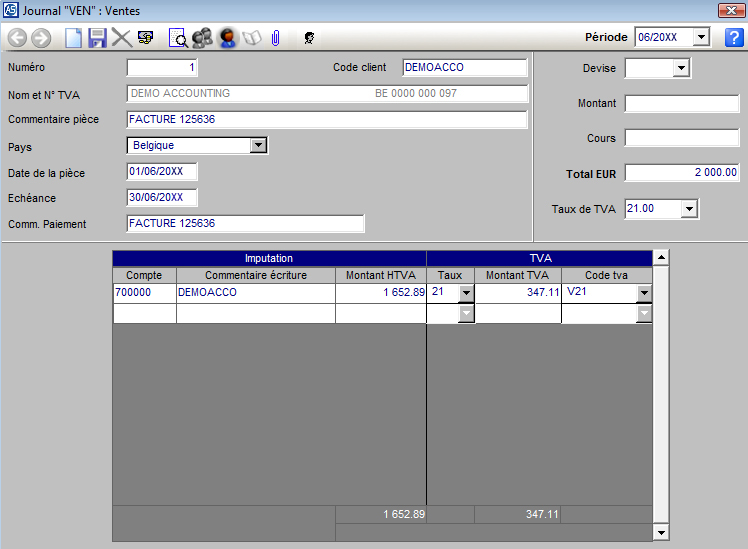748x549 pixels.
Task: Open help with the blue question mark
Action: (x=734, y=37)
